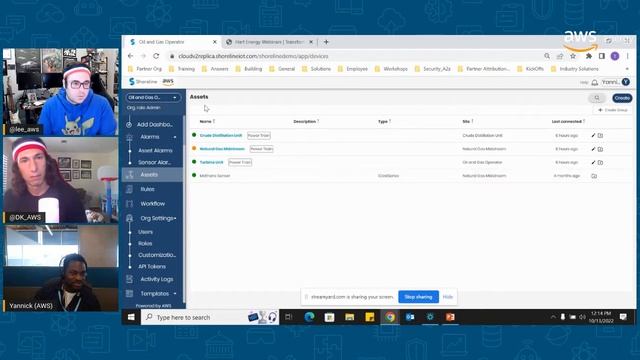
Task: Click Power Train tag on Turbine Unit row
Action: tap(240, 162)
